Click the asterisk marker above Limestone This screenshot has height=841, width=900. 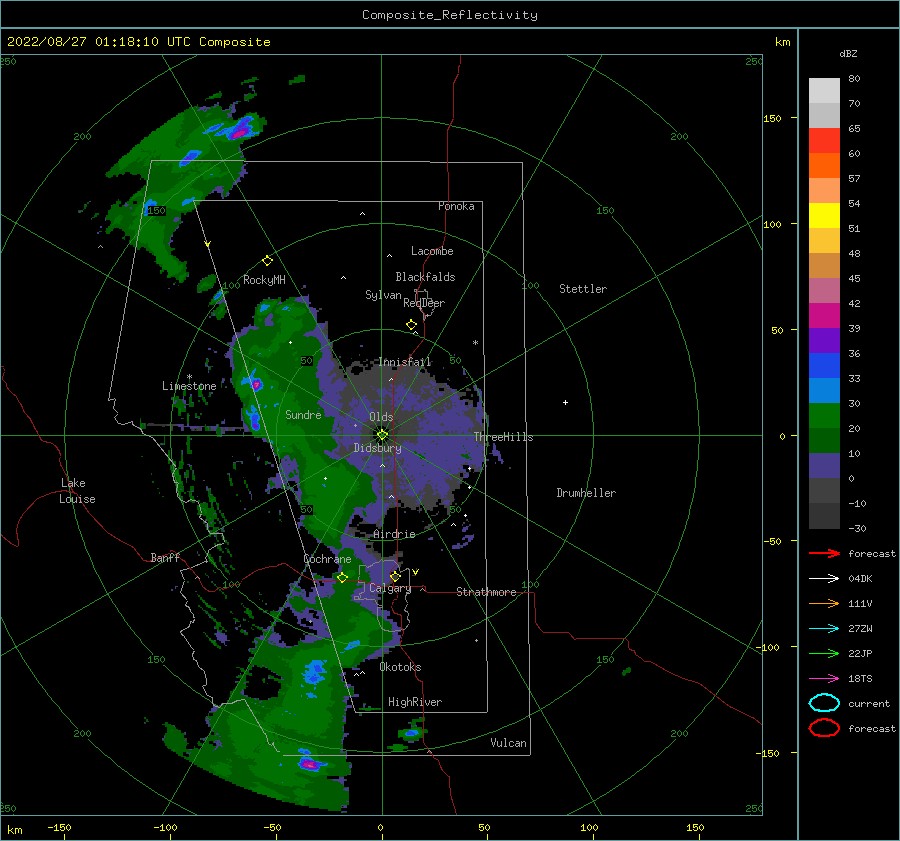pos(189,377)
